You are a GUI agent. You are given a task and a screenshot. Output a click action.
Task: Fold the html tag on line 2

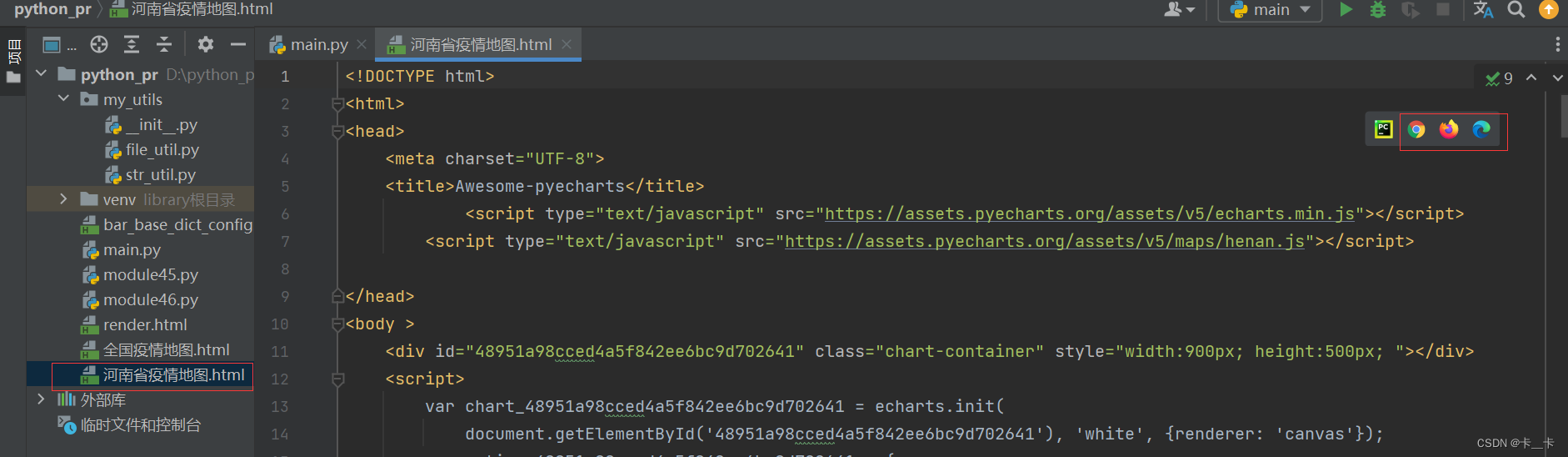pyautogui.click(x=337, y=104)
